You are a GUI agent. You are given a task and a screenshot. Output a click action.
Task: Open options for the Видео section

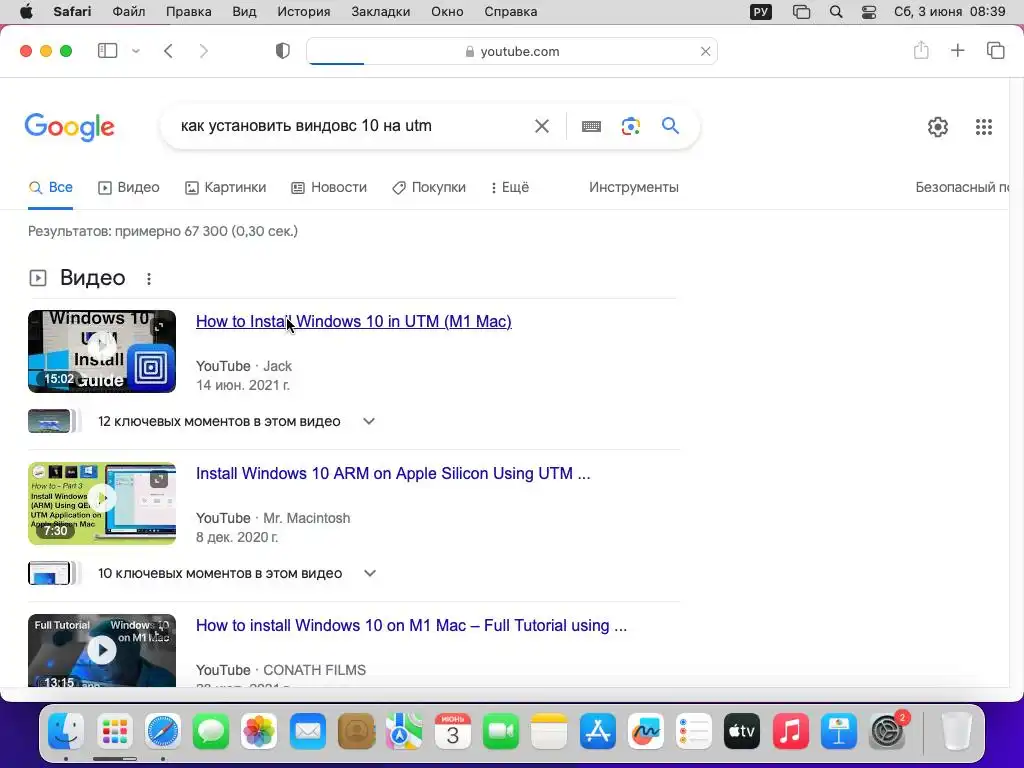click(149, 279)
